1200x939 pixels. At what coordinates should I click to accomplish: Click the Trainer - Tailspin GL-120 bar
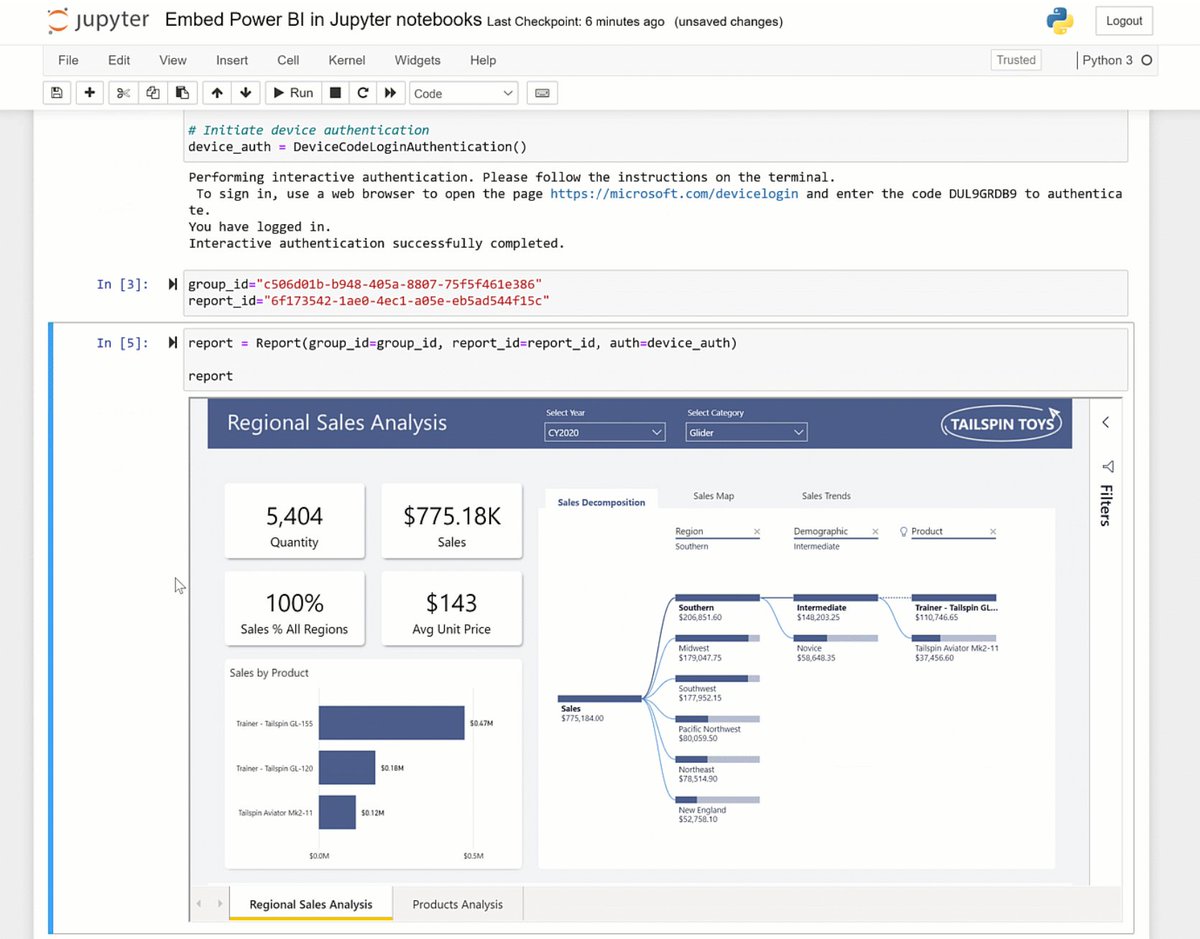[x=347, y=768]
